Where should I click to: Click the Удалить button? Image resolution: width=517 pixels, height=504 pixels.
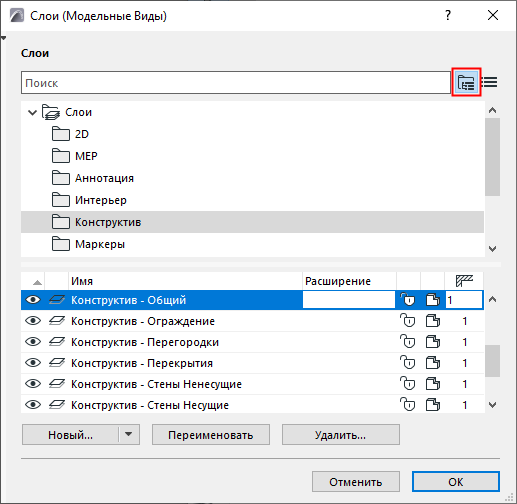(x=341, y=435)
